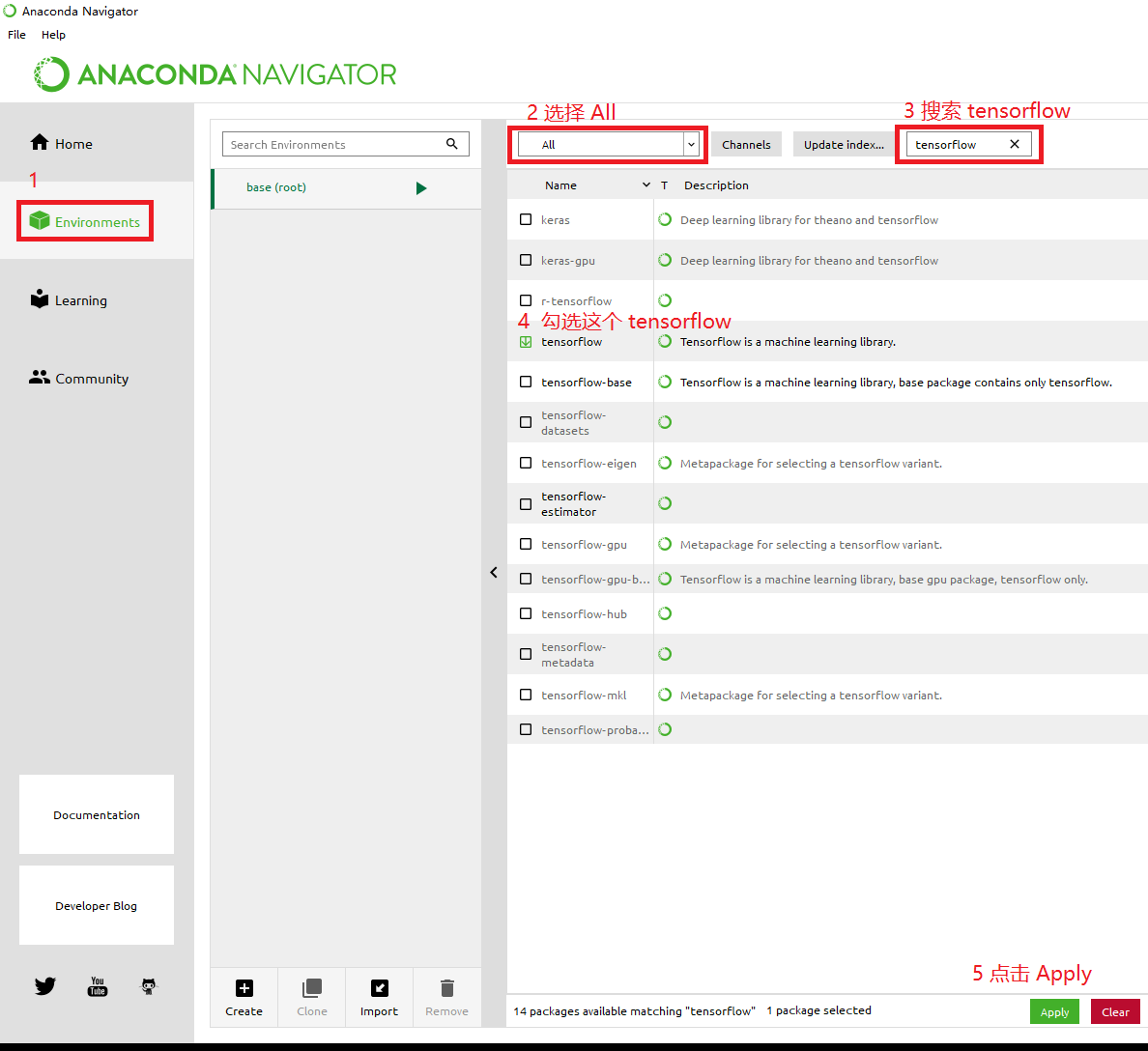Click the Create environment plus icon

tap(244, 987)
